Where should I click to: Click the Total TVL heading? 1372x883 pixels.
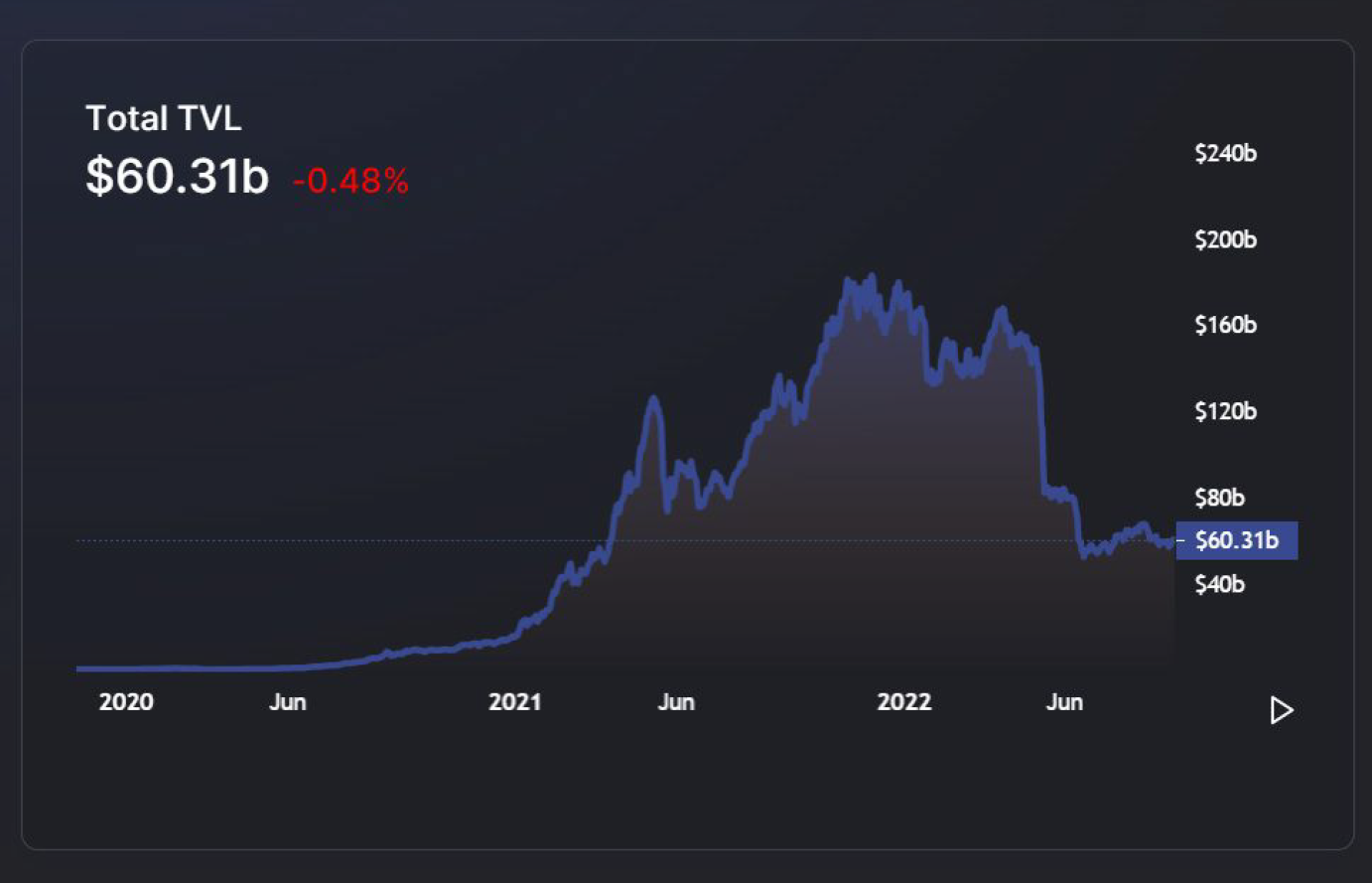pyautogui.click(x=164, y=118)
